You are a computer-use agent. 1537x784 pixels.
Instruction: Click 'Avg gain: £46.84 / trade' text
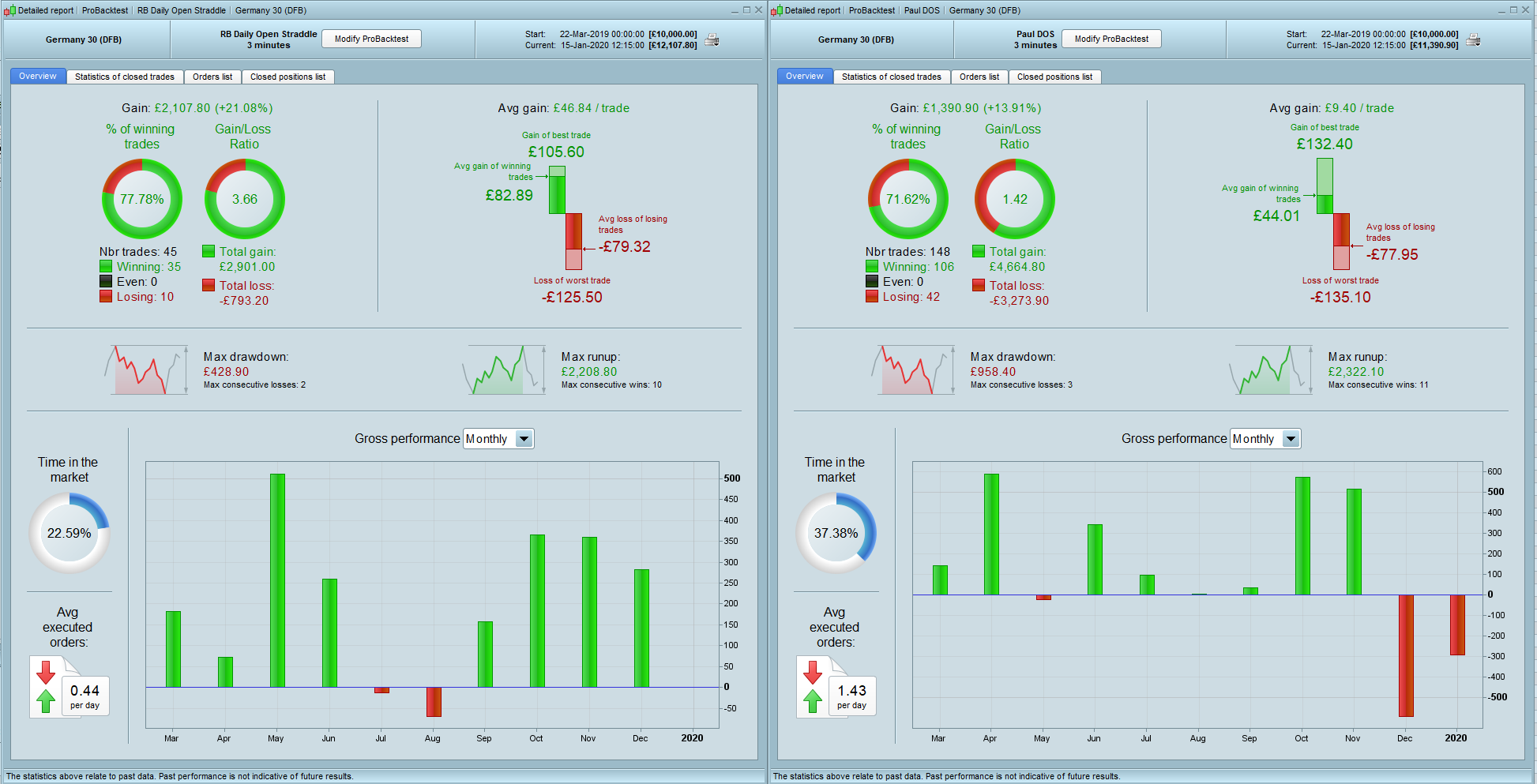pos(564,108)
